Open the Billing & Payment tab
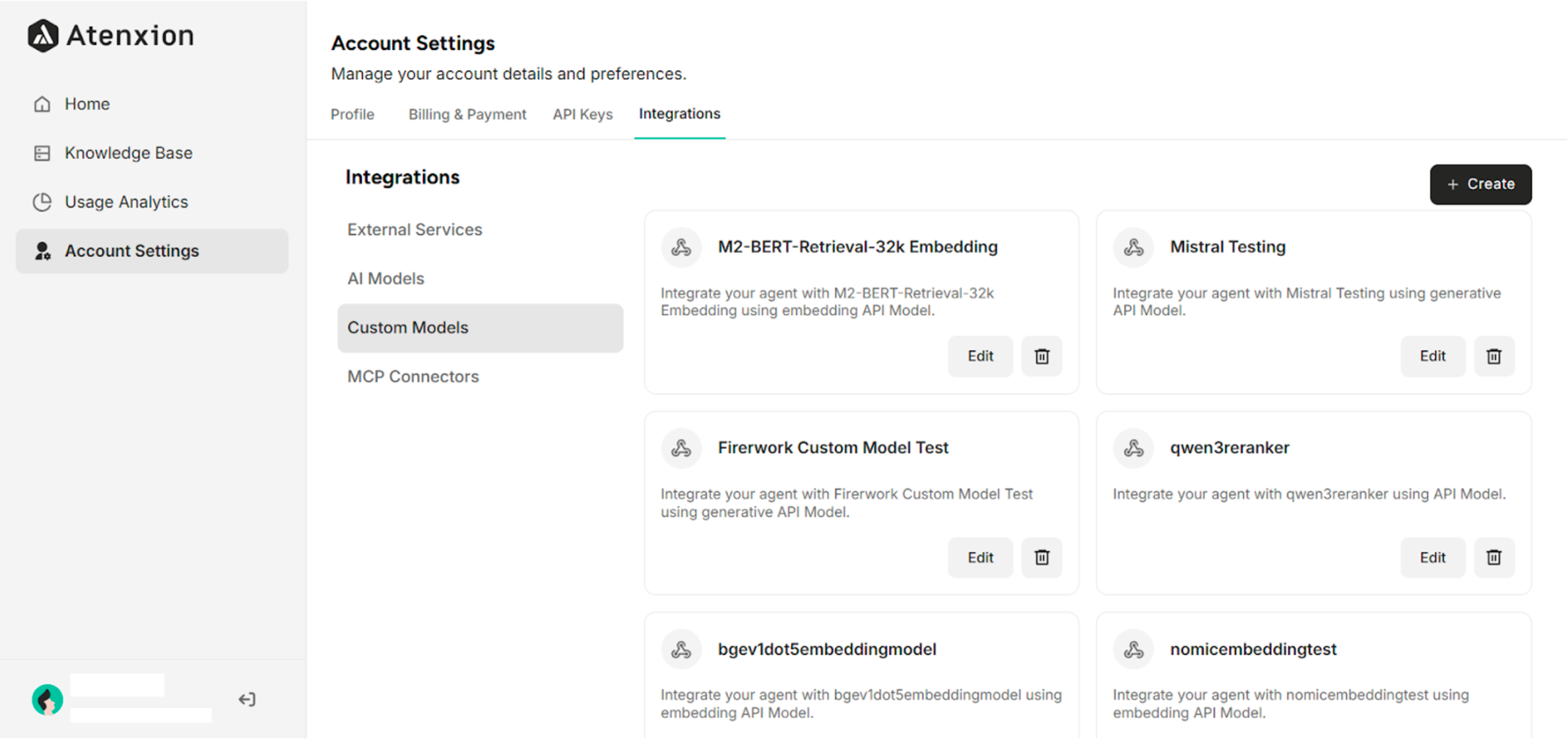 (x=467, y=114)
